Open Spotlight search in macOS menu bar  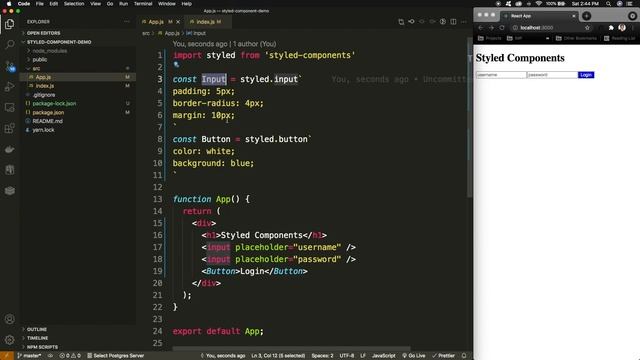(608, 4)
